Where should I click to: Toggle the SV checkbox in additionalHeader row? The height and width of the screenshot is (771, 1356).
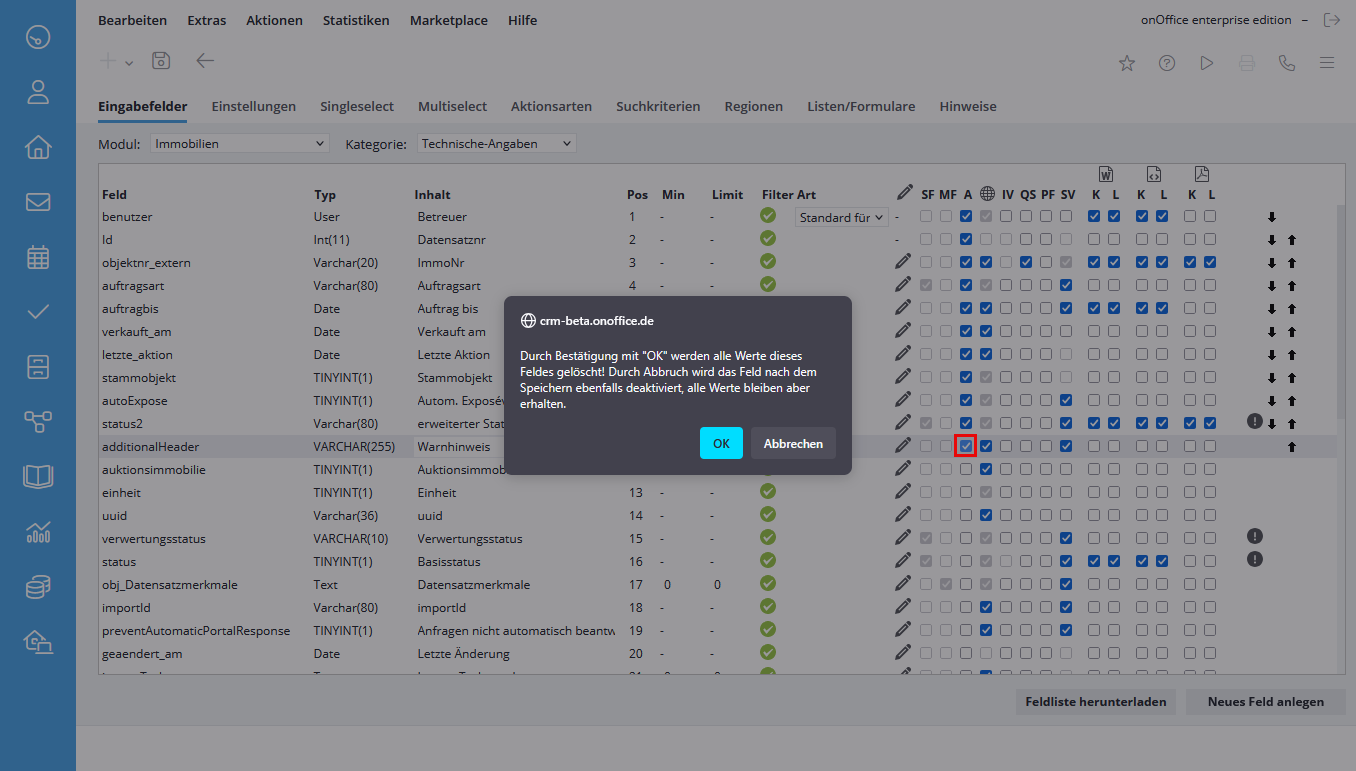pos(1066,446)
